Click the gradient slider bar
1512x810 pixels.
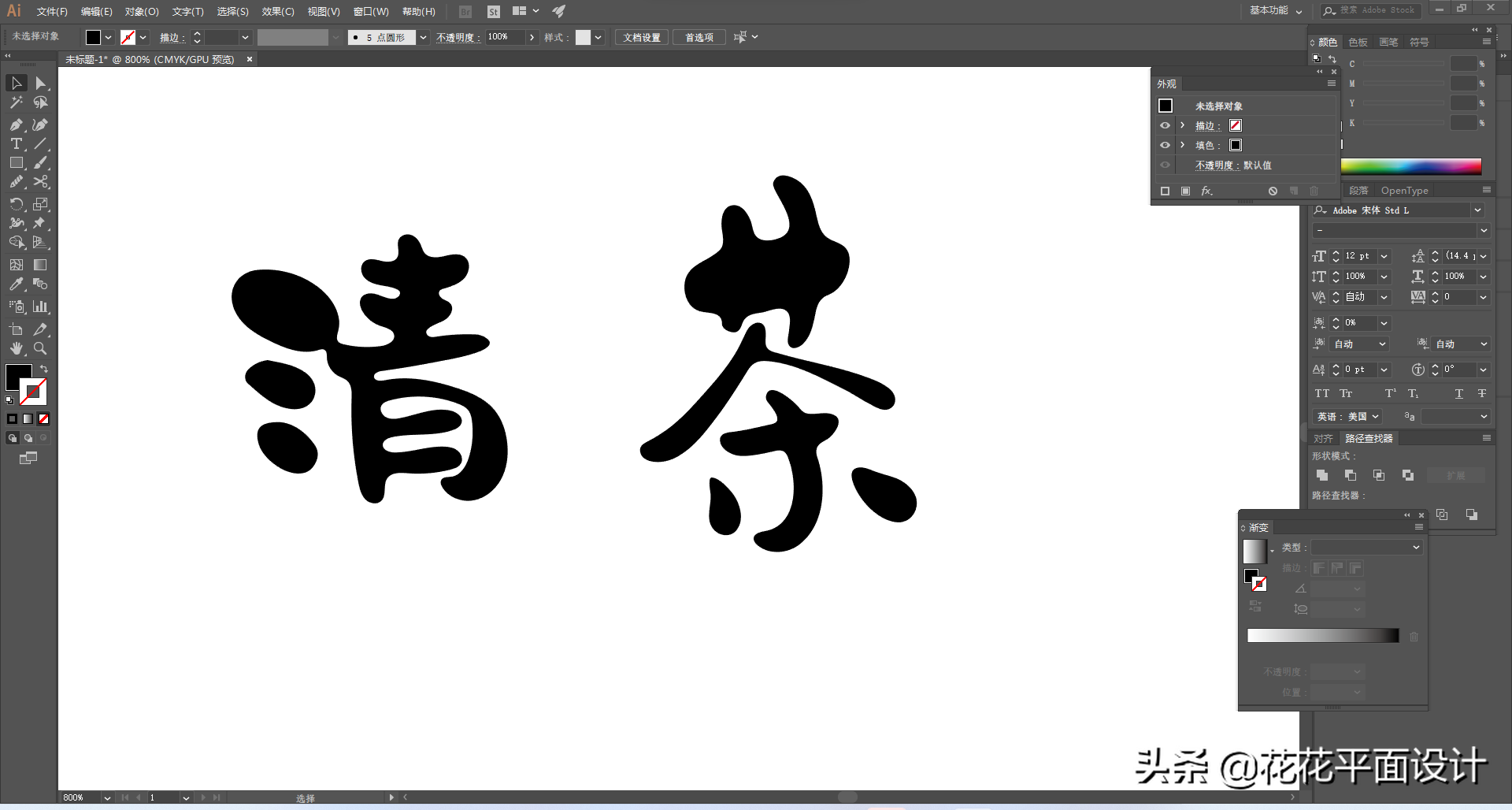[1323, 636]
